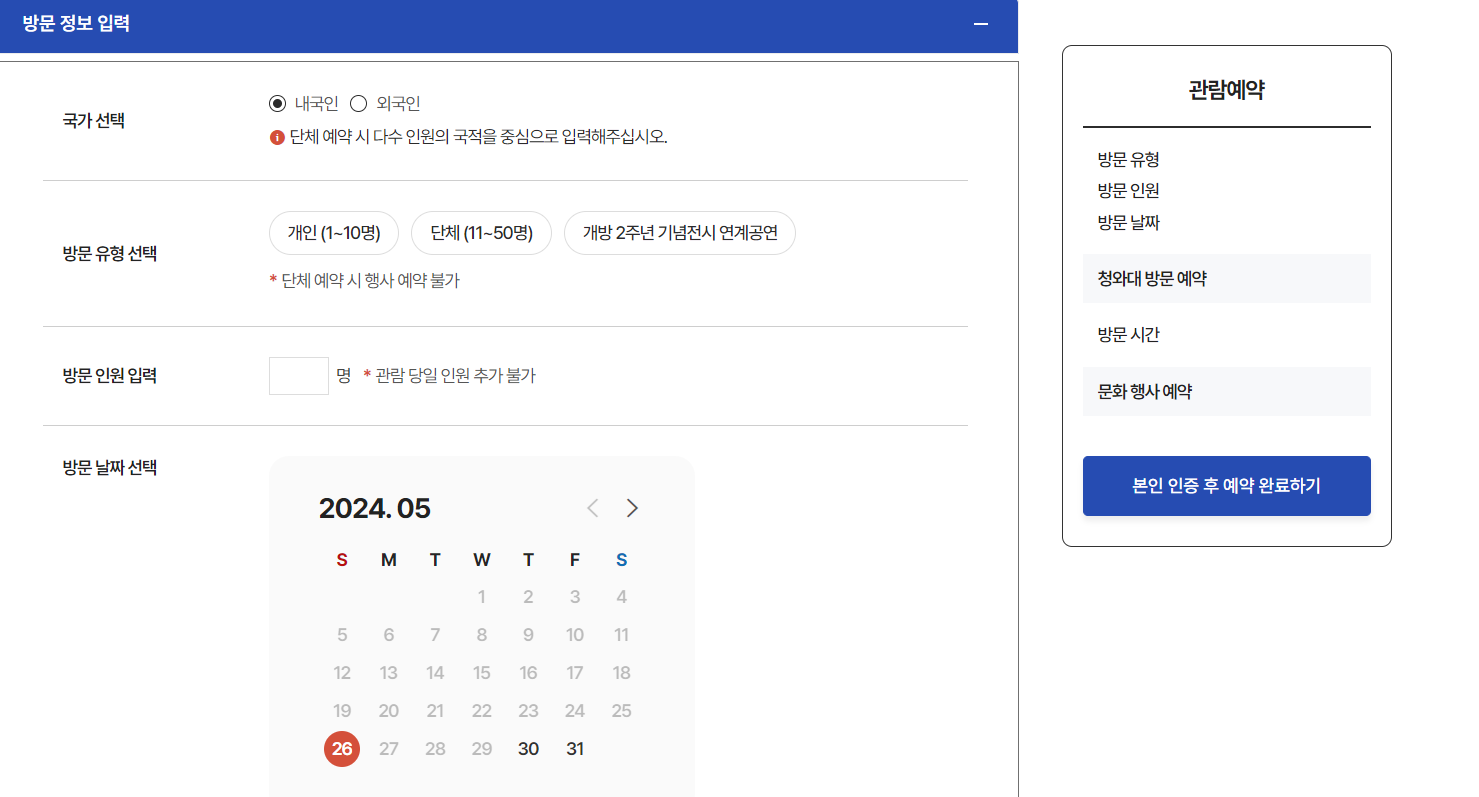Select the 외국인 radio button
The width and height of the screenshot is (1479, 797).
point(358,102)
